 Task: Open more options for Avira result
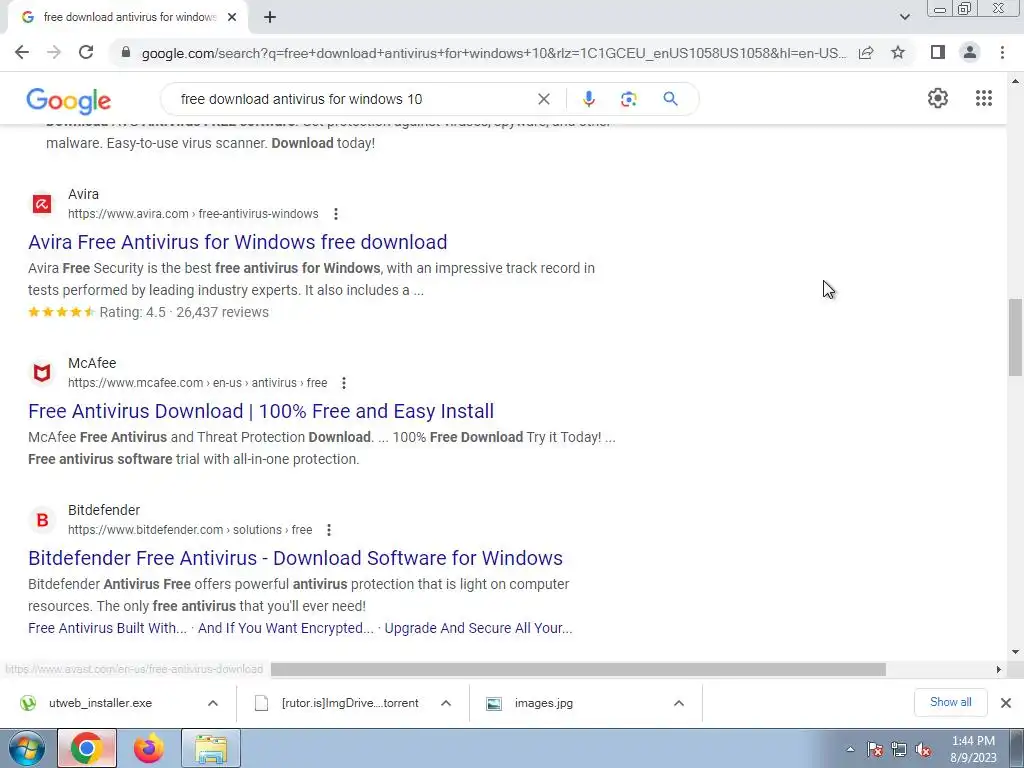point(336,214)
